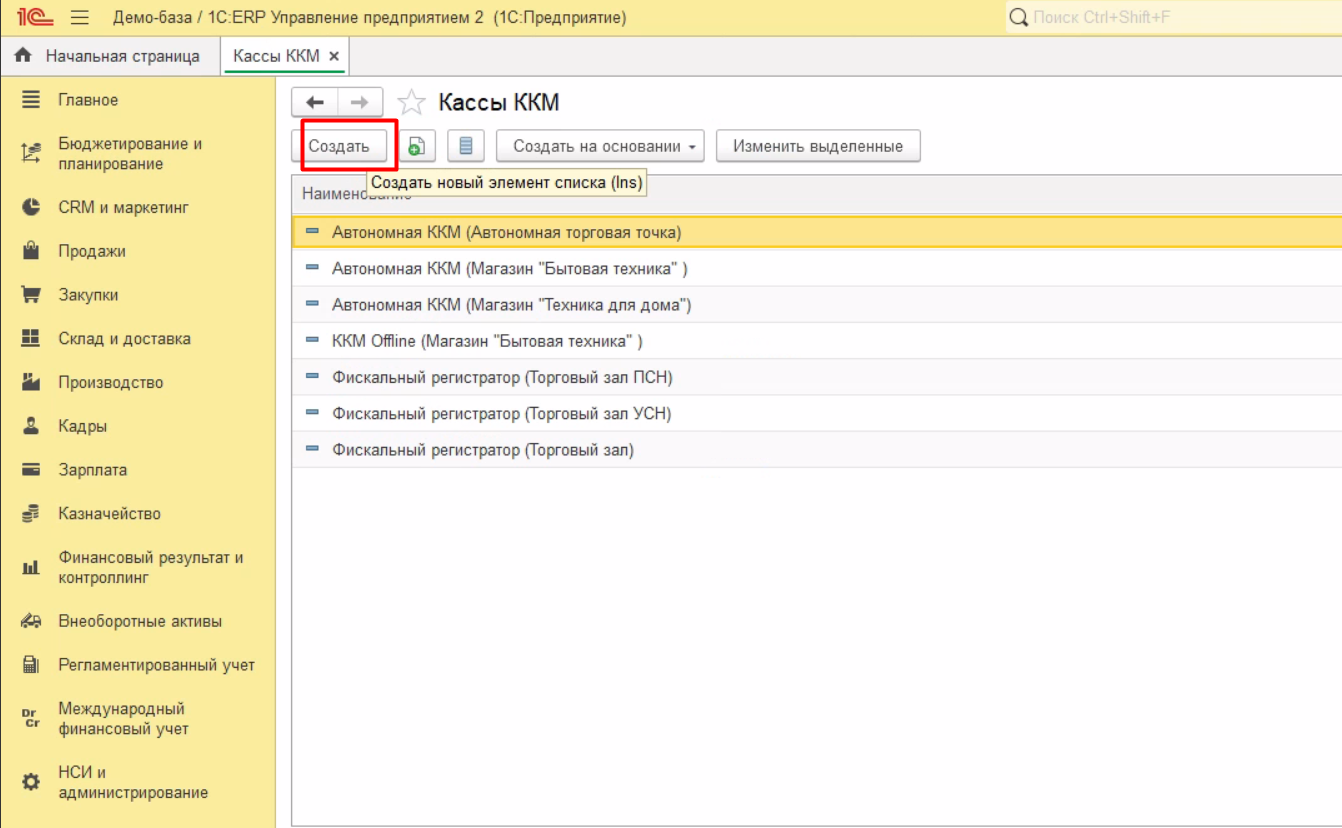Click the back navigation arrow
Screen dimensions: 1342x828
(315, 102)
